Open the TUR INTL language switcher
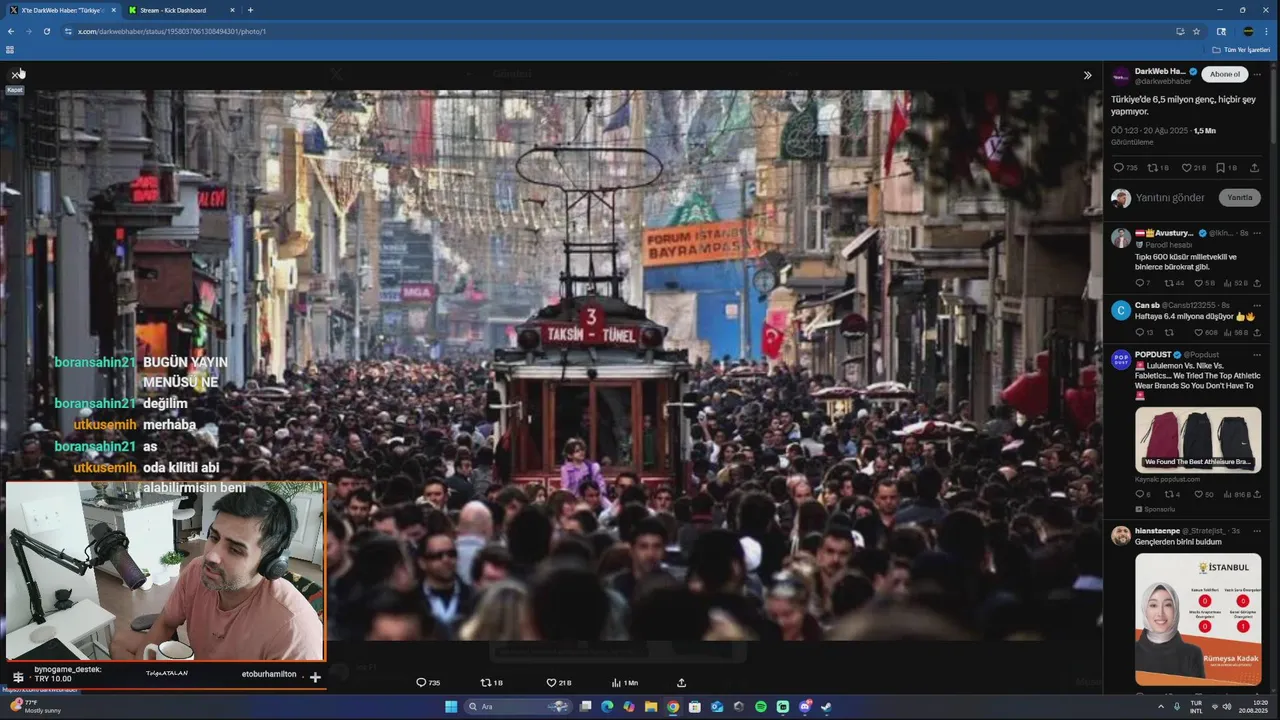The image size is (1280, 720). (x=1196, y=706)
